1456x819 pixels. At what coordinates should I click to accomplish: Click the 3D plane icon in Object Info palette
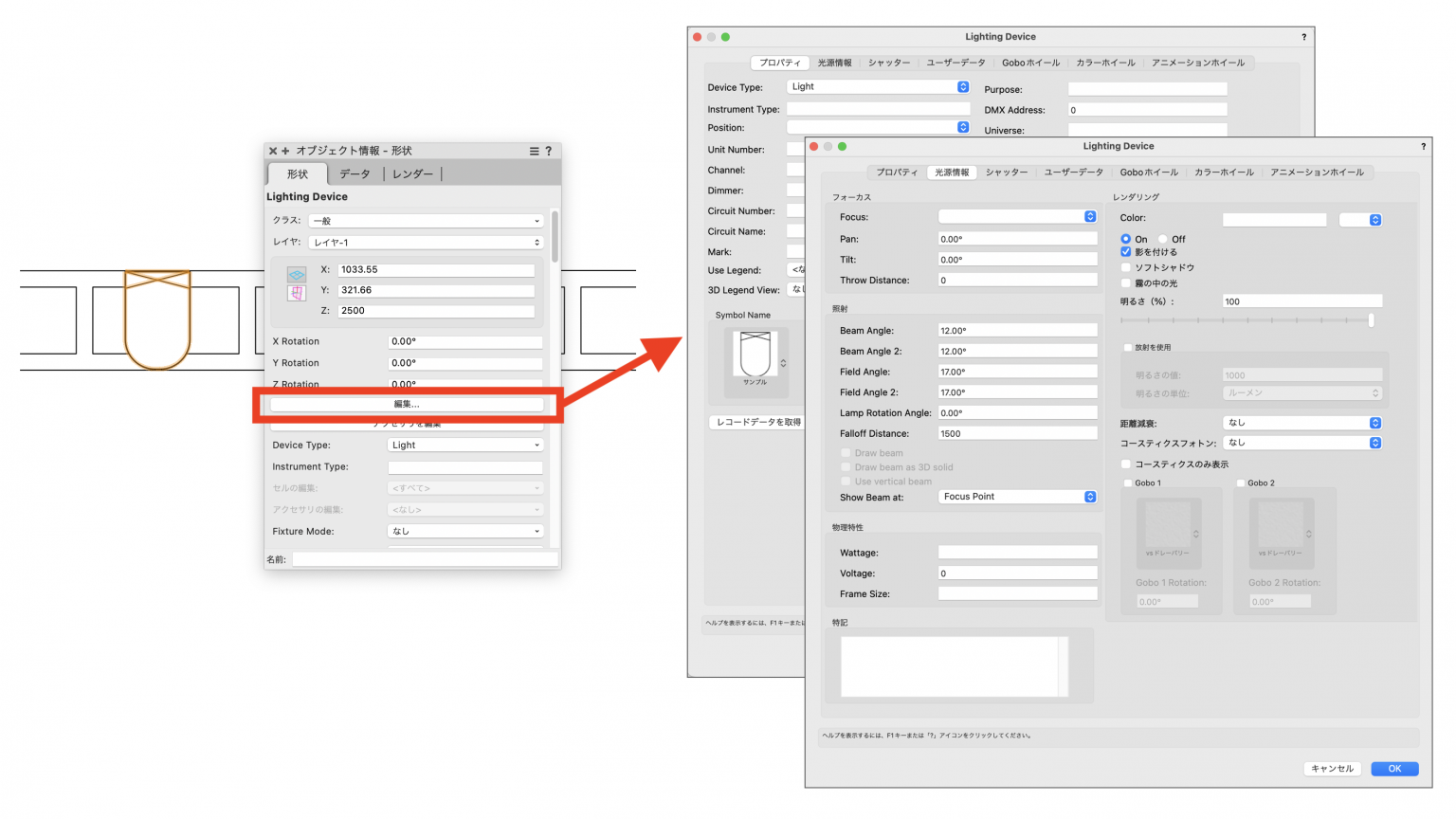298,274
